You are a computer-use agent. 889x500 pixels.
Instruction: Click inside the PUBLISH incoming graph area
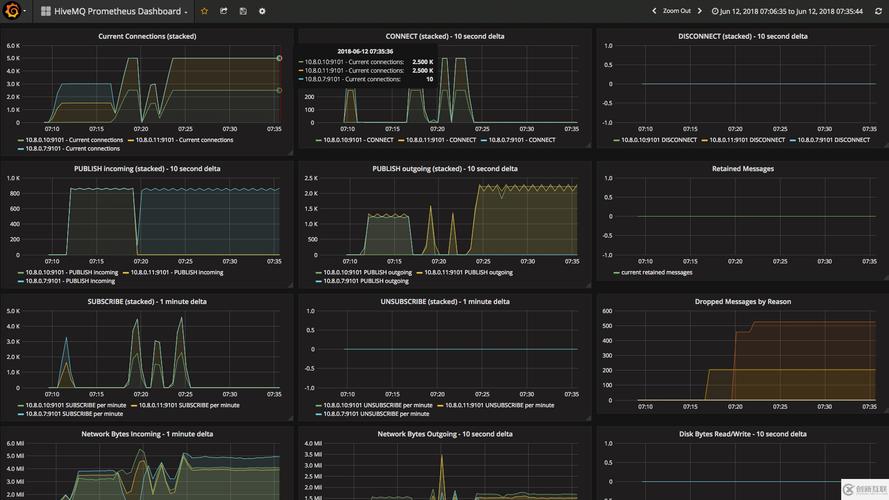[x=160, y=220]
